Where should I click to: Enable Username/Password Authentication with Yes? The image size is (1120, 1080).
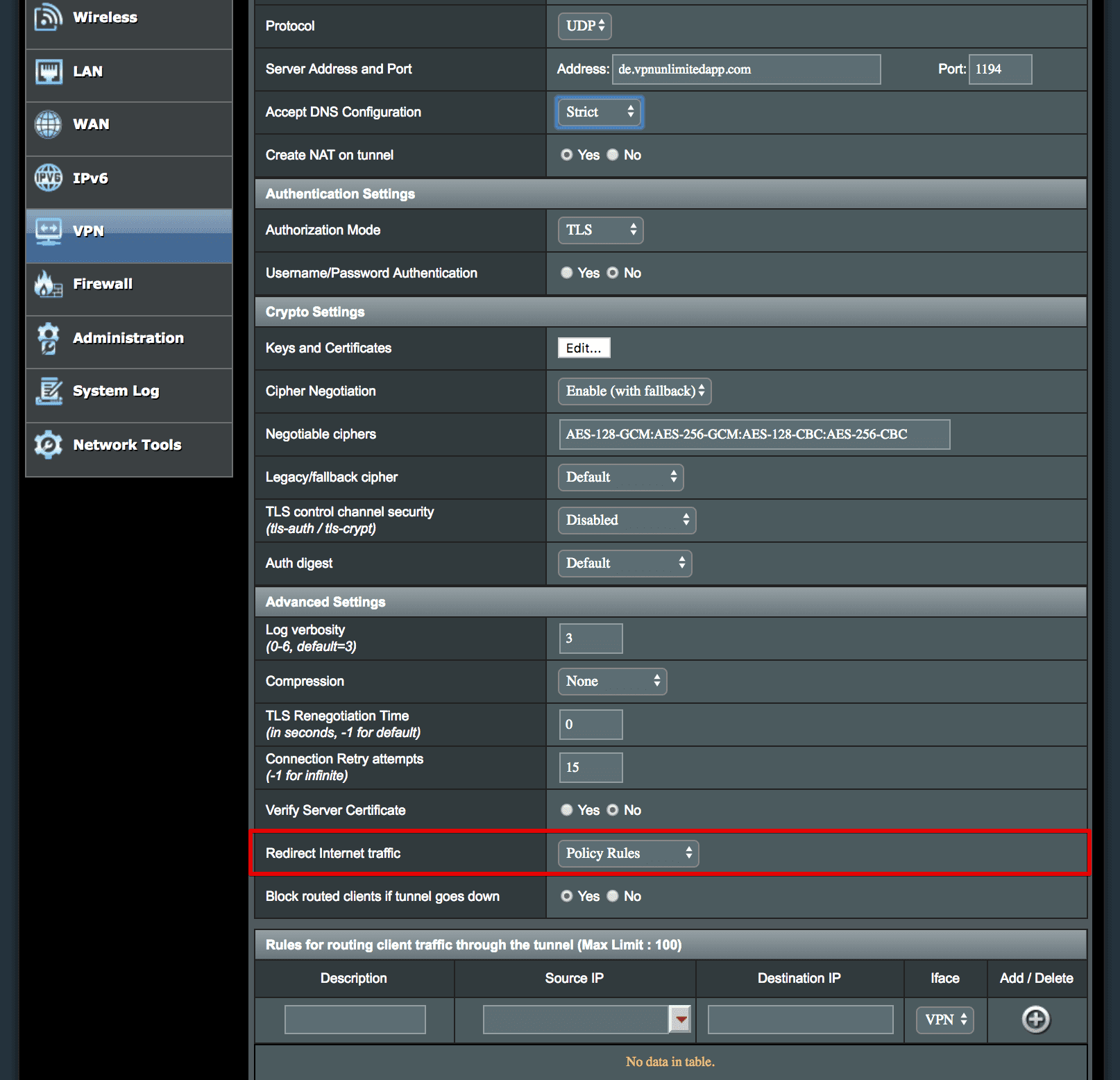(567, 273)
